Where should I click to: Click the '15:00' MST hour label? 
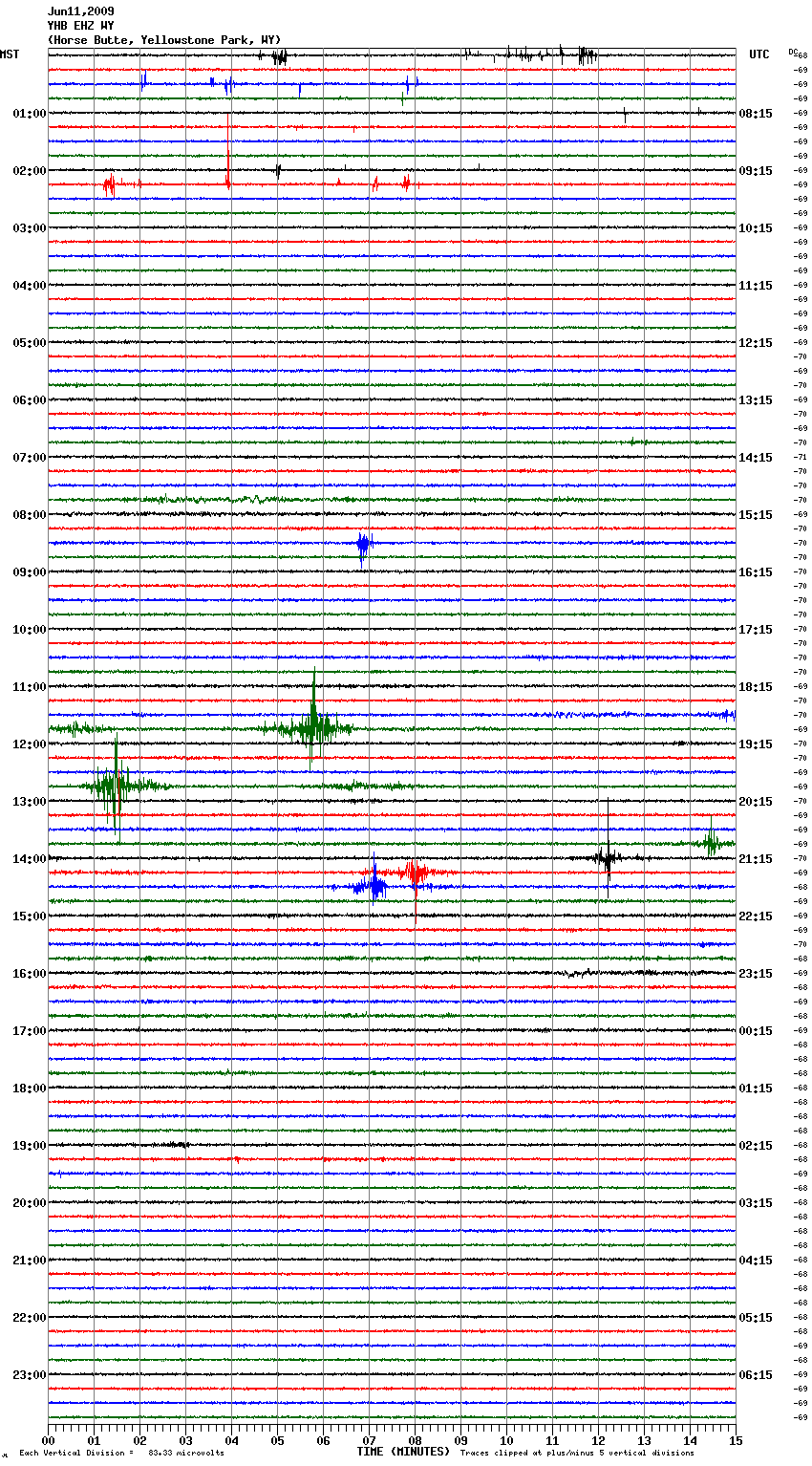point(30,916)
